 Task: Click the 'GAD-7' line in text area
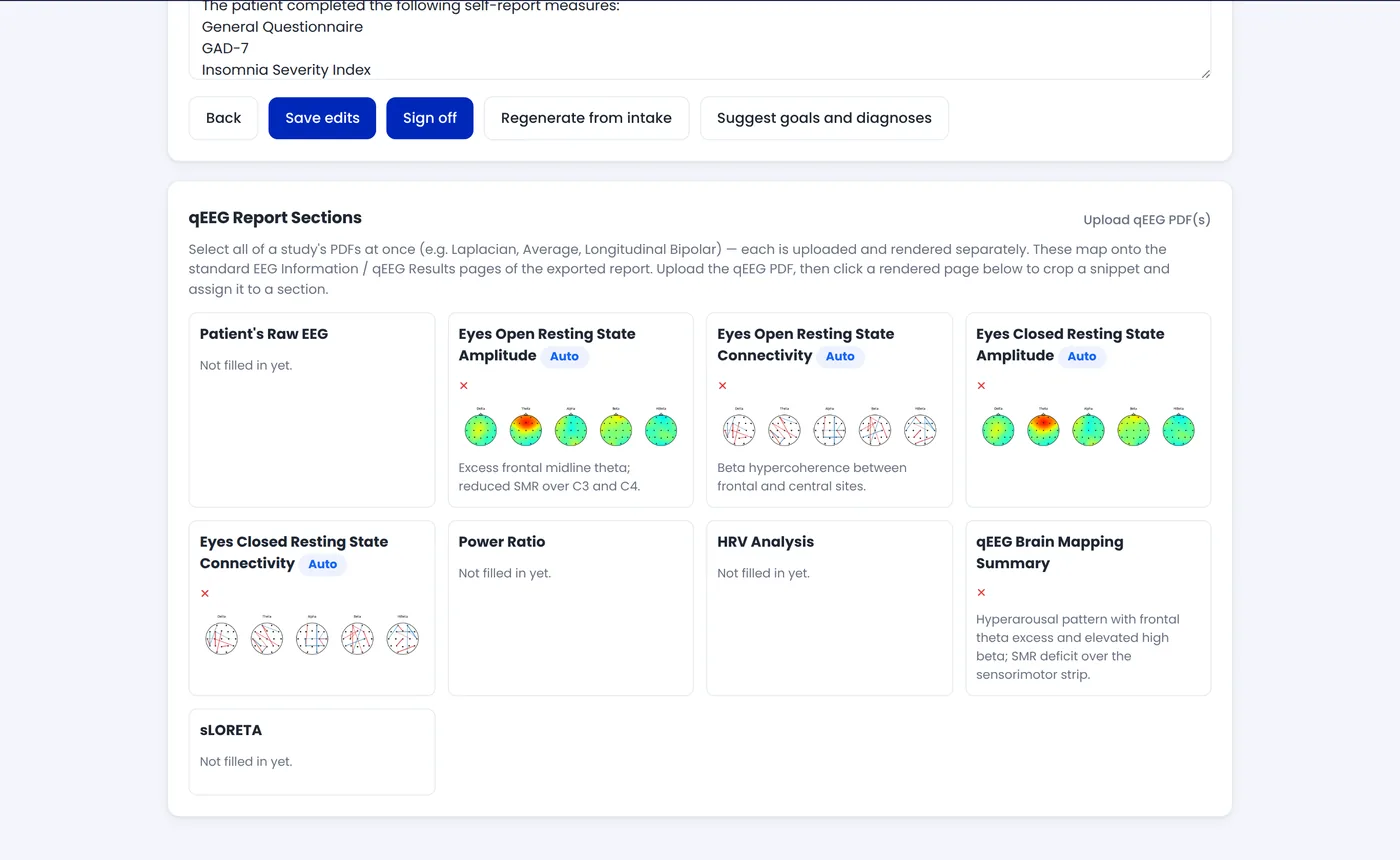pos(225,48)
